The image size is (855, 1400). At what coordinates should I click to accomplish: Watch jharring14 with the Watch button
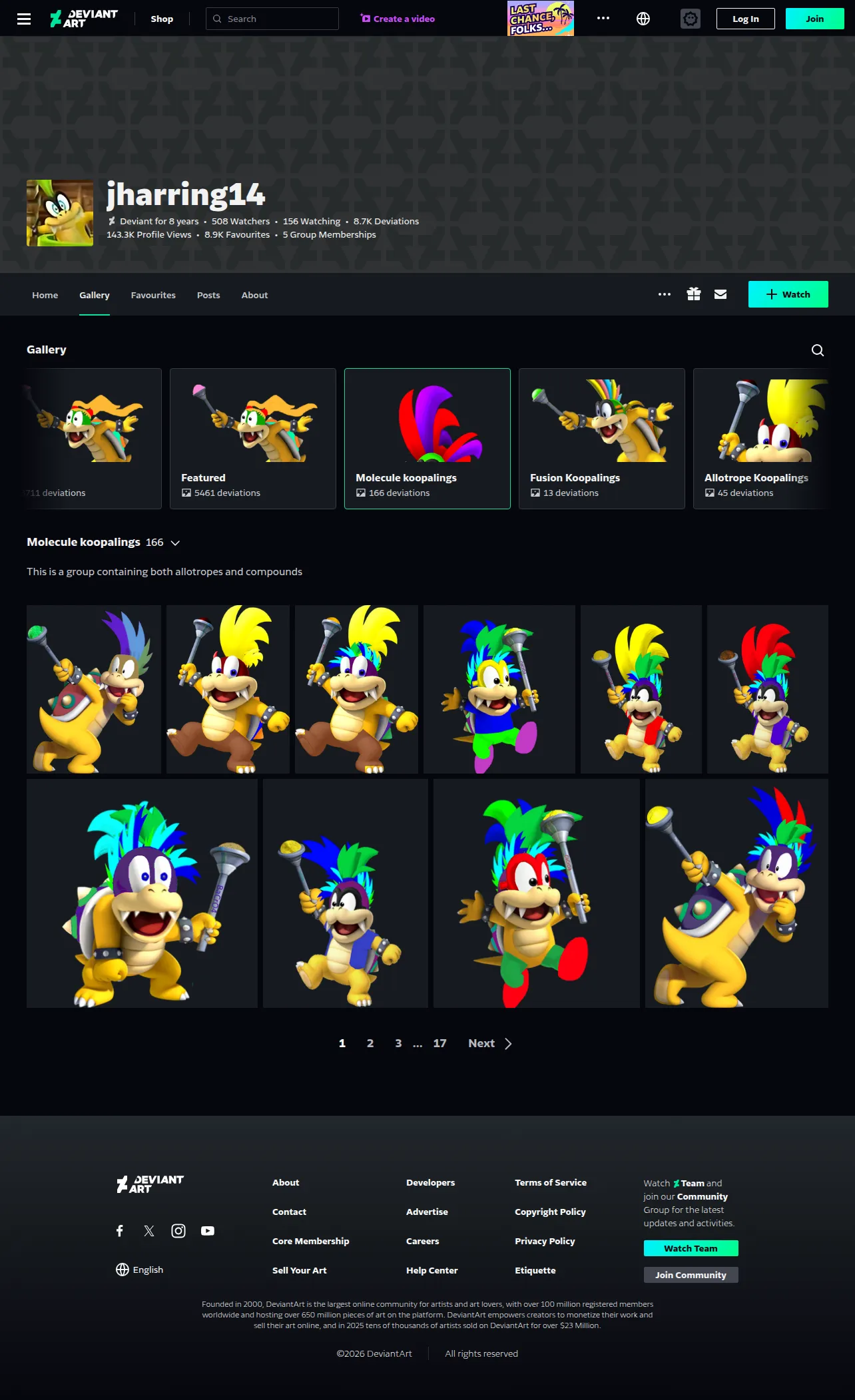pos(788,294)
